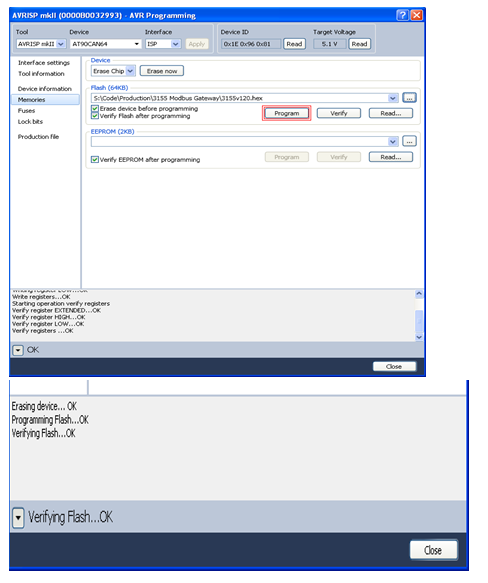Browse for Flash hex file with ellipsis button

[409, 98]
